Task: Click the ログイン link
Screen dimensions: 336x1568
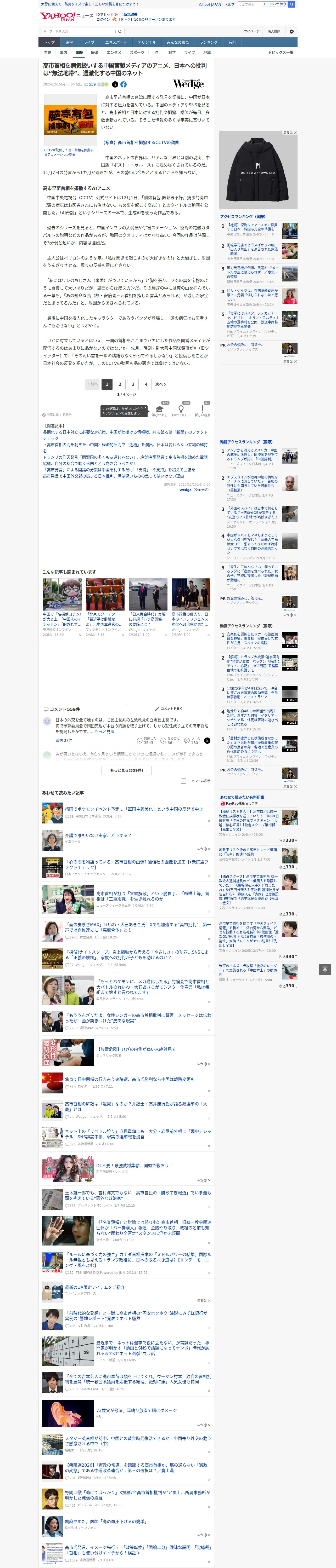Action: (103, 20)
